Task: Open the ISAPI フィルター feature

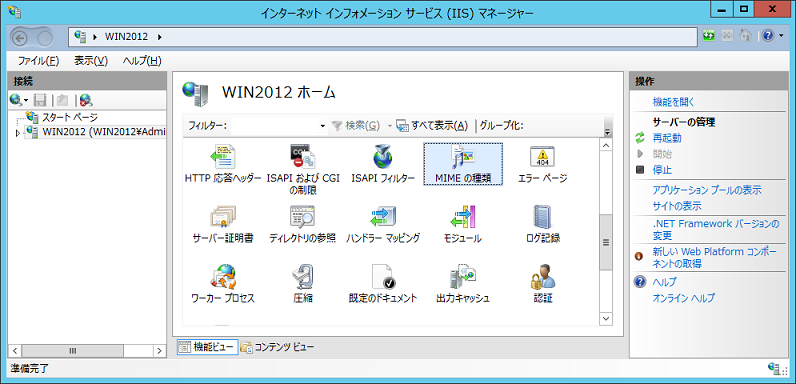Action: 383,164
